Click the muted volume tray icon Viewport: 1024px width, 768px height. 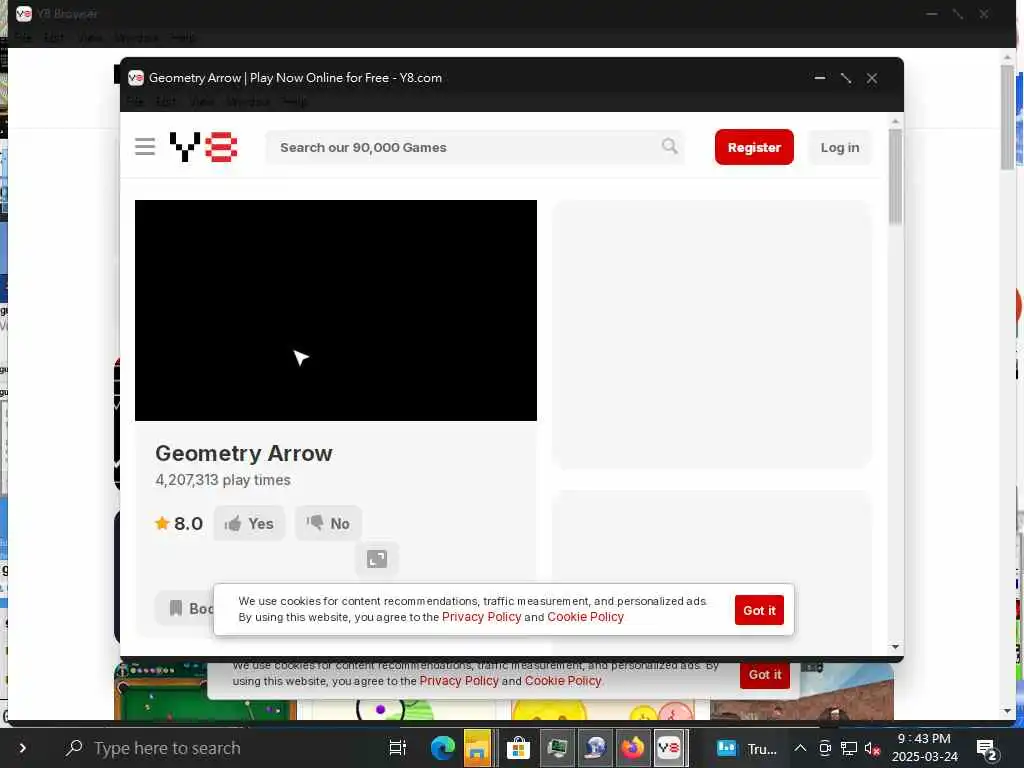tap(872, 748)
